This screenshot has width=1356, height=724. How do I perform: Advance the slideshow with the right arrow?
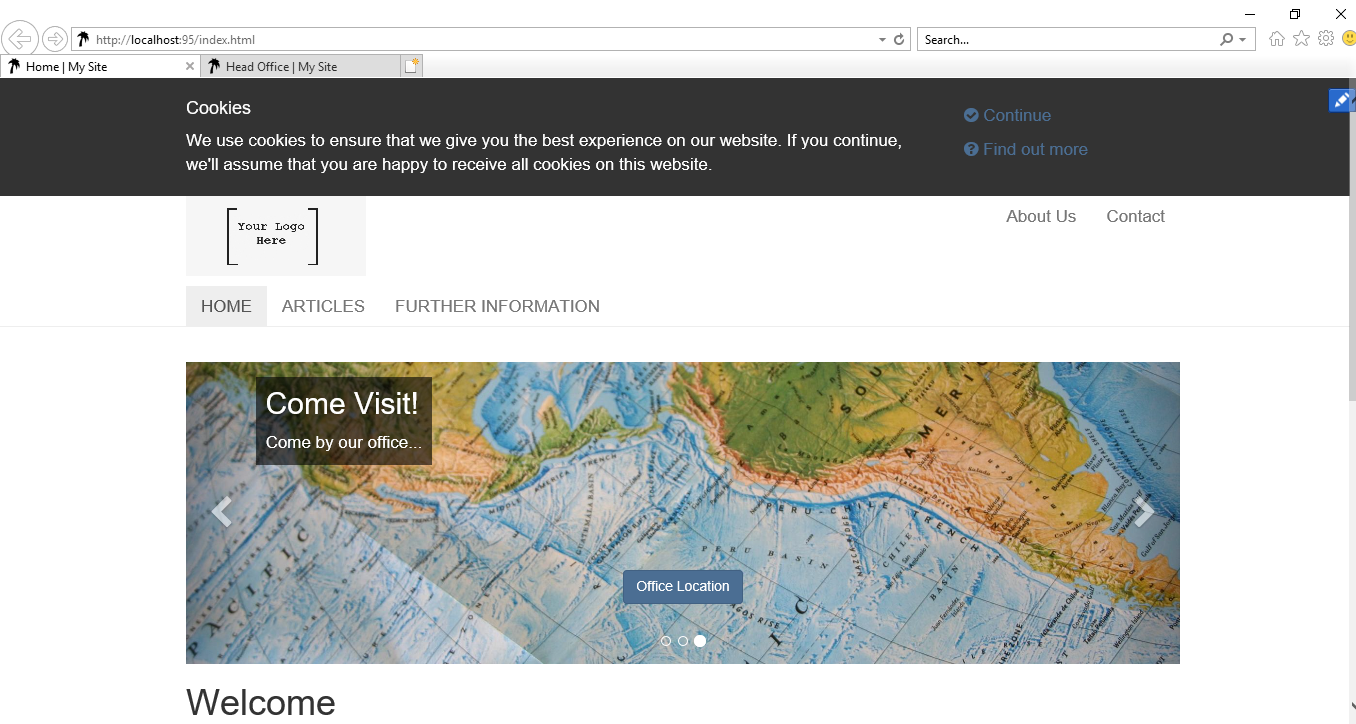click(x=1143, y=511)
